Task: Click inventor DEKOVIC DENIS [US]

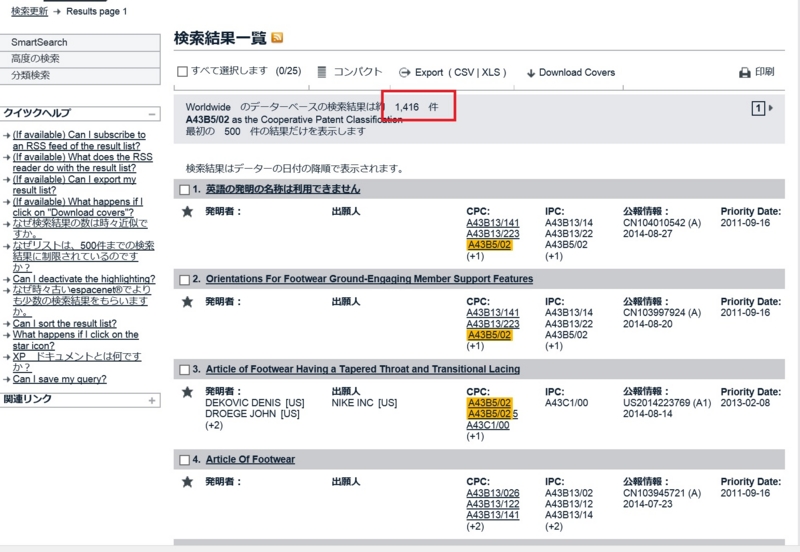Action: click(x=255, y=403)
